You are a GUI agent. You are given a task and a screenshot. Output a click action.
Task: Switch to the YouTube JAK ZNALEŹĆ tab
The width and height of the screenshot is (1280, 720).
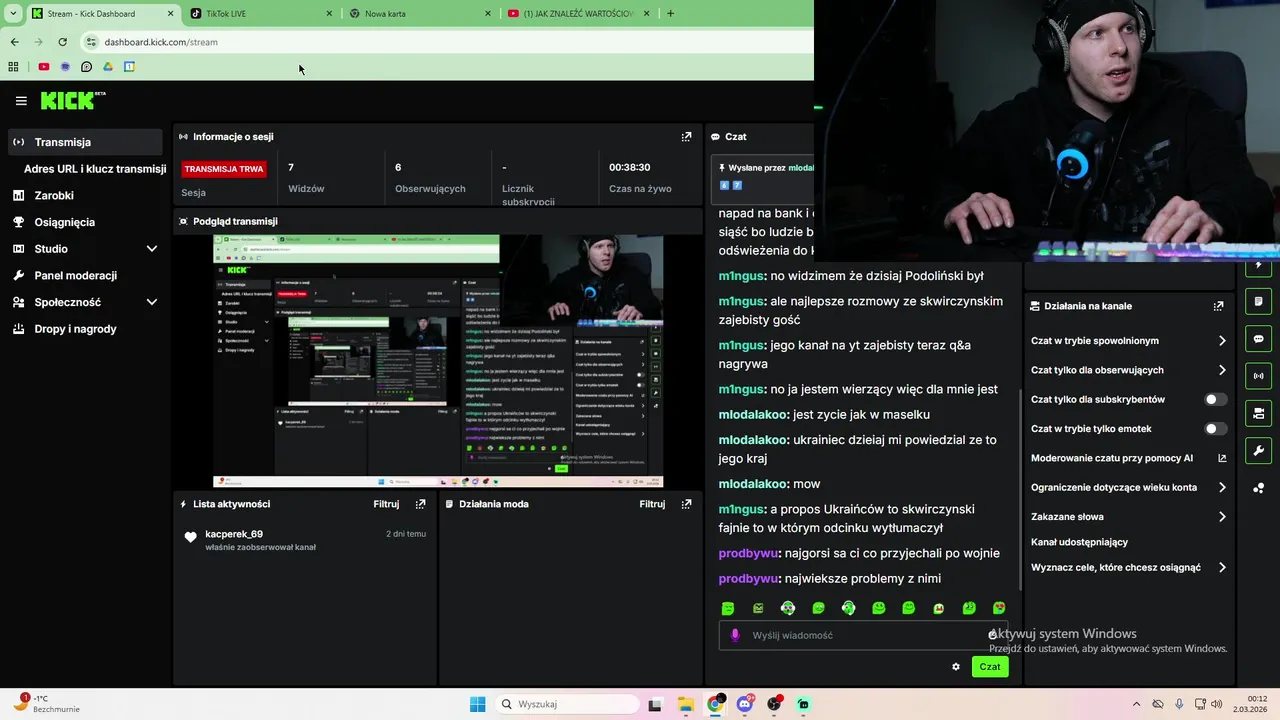click(x=579, y=13)
